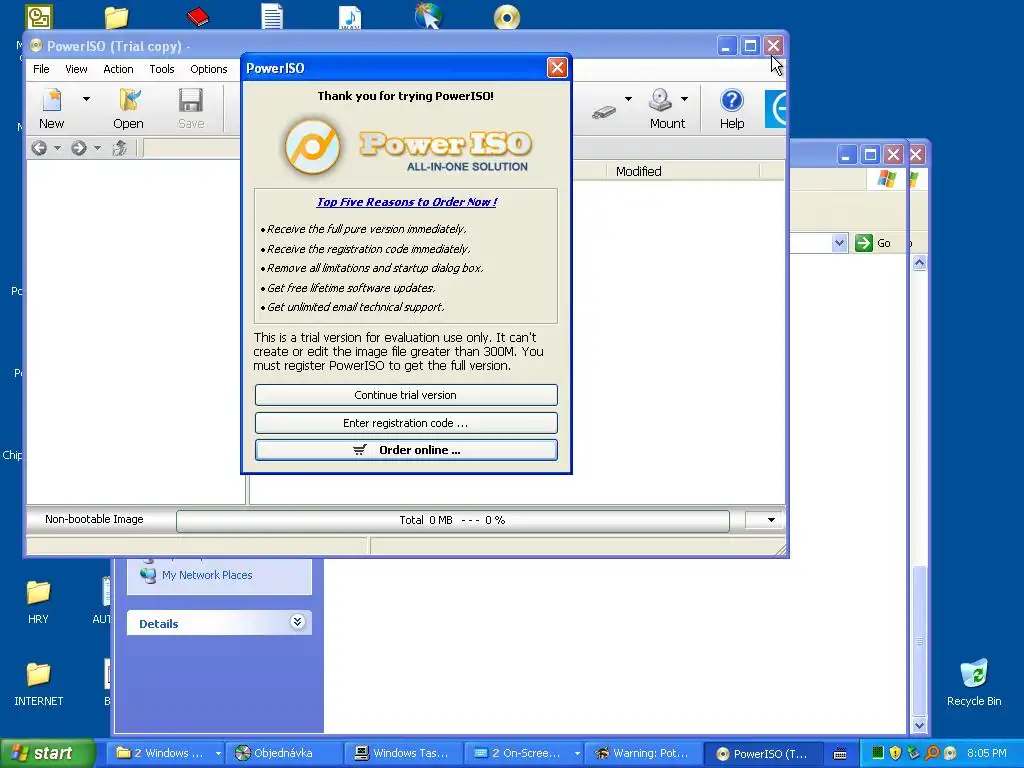This screenshot has height=768, width=1024.
Task: Click the USB drive toolbar icon
Action: pos(604,112)
